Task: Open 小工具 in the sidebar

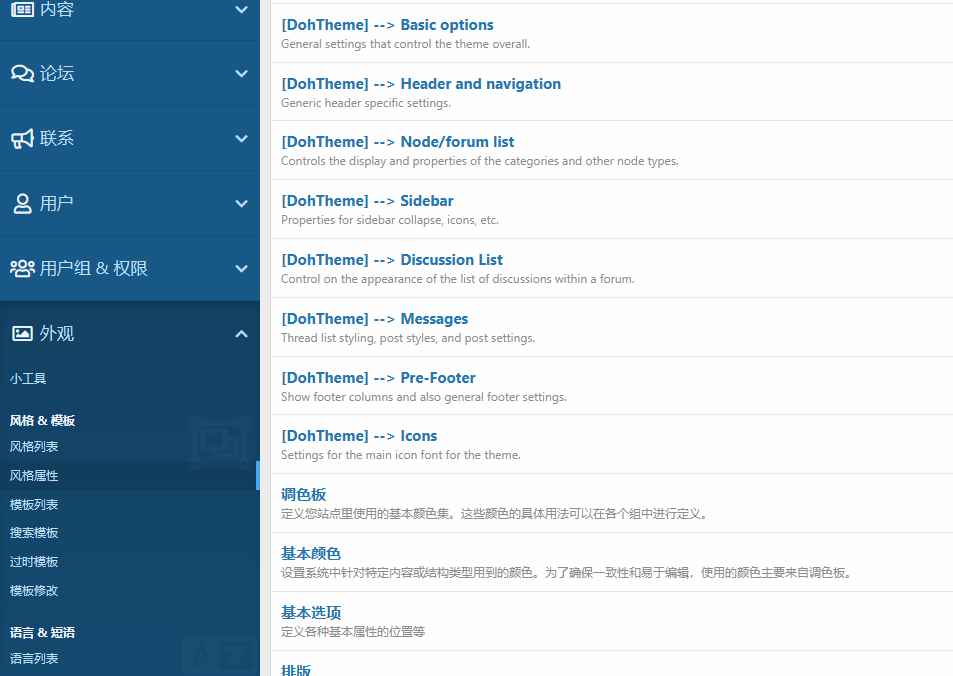Action: click(x=28, y=379)
